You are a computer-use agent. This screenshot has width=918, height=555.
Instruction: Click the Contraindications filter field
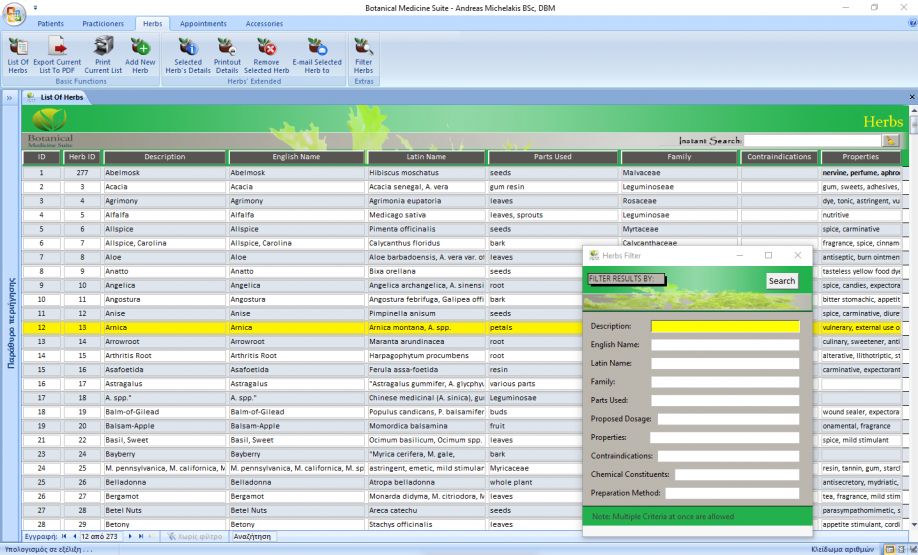click(x=728, y=456)
